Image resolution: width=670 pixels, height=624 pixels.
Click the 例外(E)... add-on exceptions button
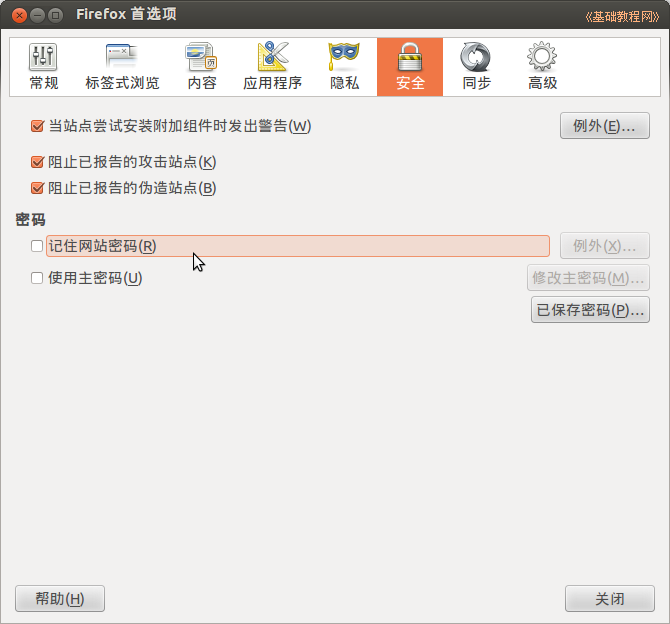click(605, 126)
